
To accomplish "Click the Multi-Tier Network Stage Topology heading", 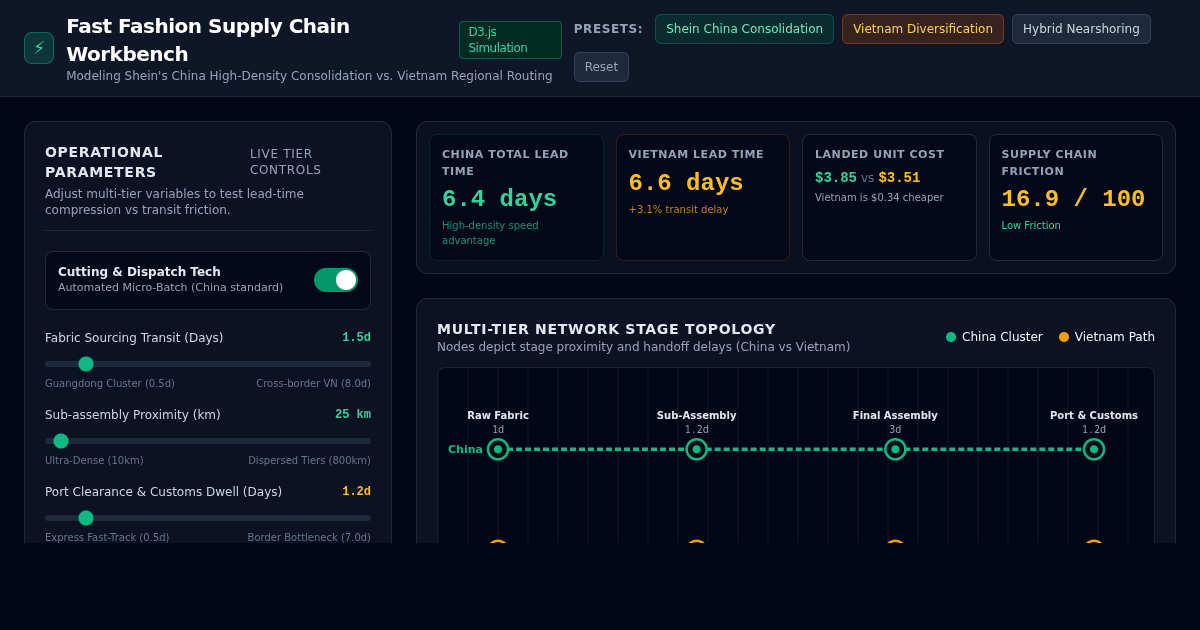I will click(x=606, y=329).
